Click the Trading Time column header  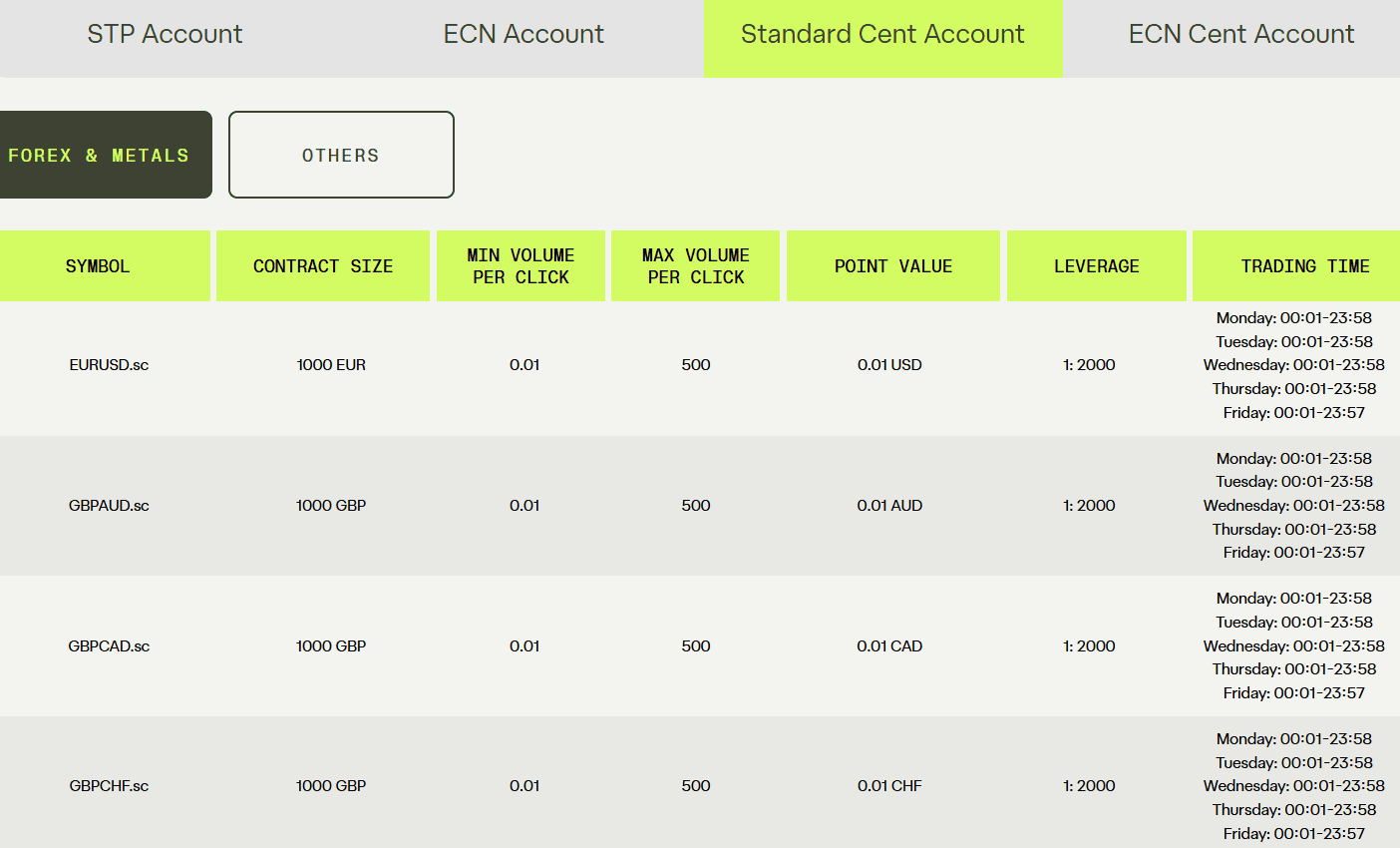[1304, 266]
